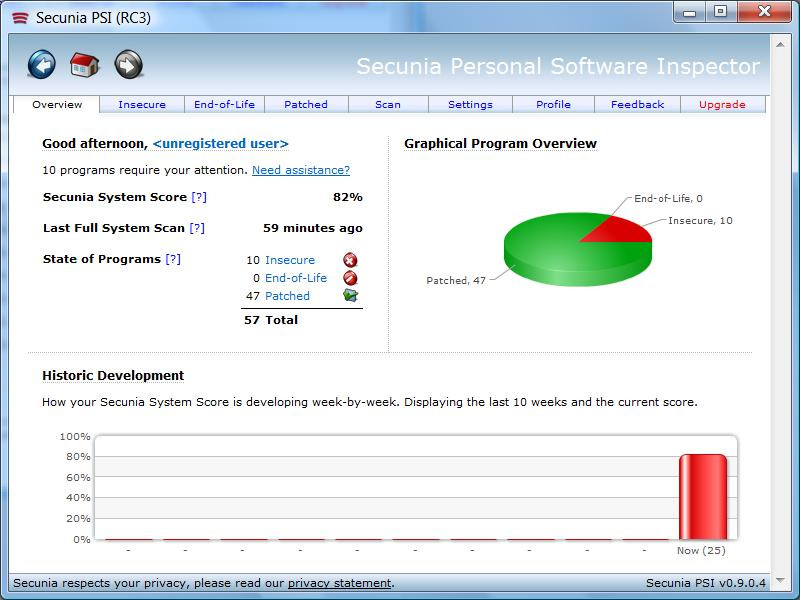The image size is (800, 600).
Task: Open the End-of-Life tab
Action: [224, 105]
